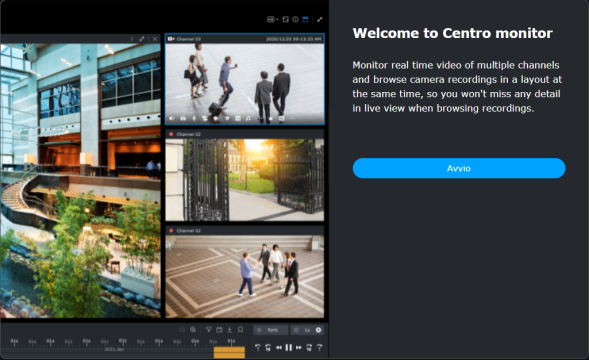Viewport: 589px width, 360px height.
Task: Click the info circle icon in top toolbar
Action: [295, 20]
